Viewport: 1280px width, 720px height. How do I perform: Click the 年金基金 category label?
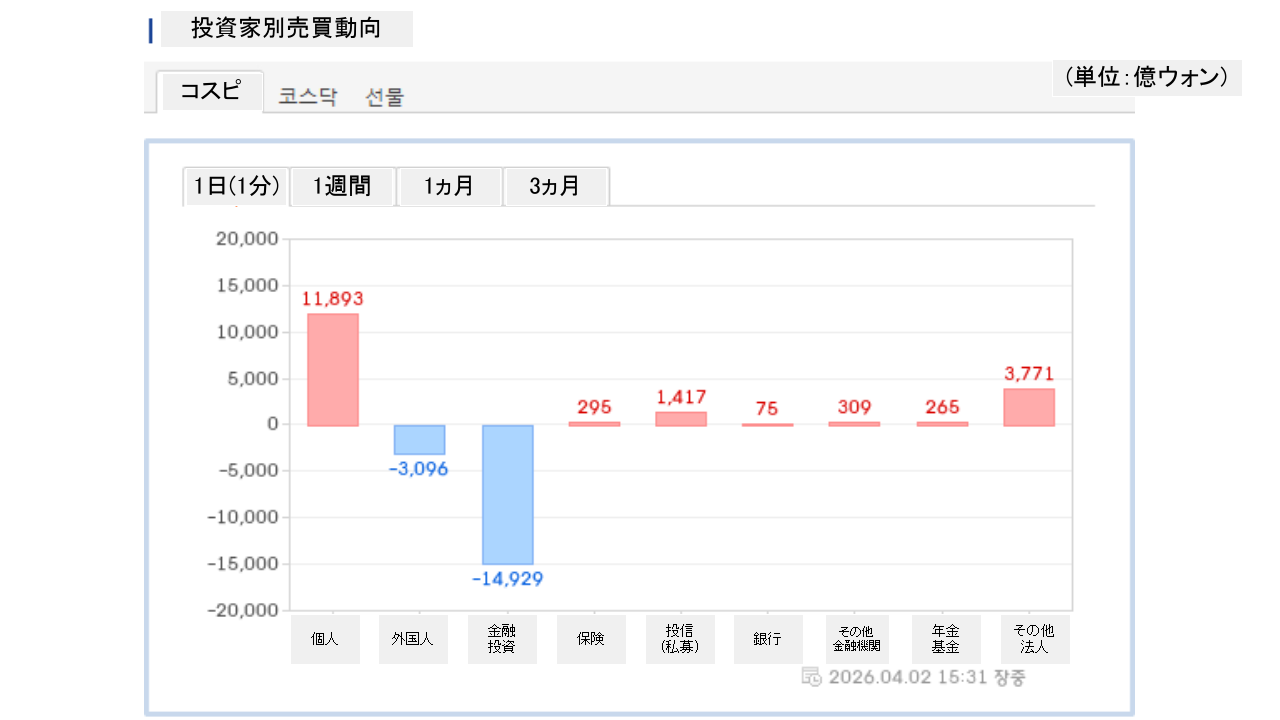click(945, 639)
